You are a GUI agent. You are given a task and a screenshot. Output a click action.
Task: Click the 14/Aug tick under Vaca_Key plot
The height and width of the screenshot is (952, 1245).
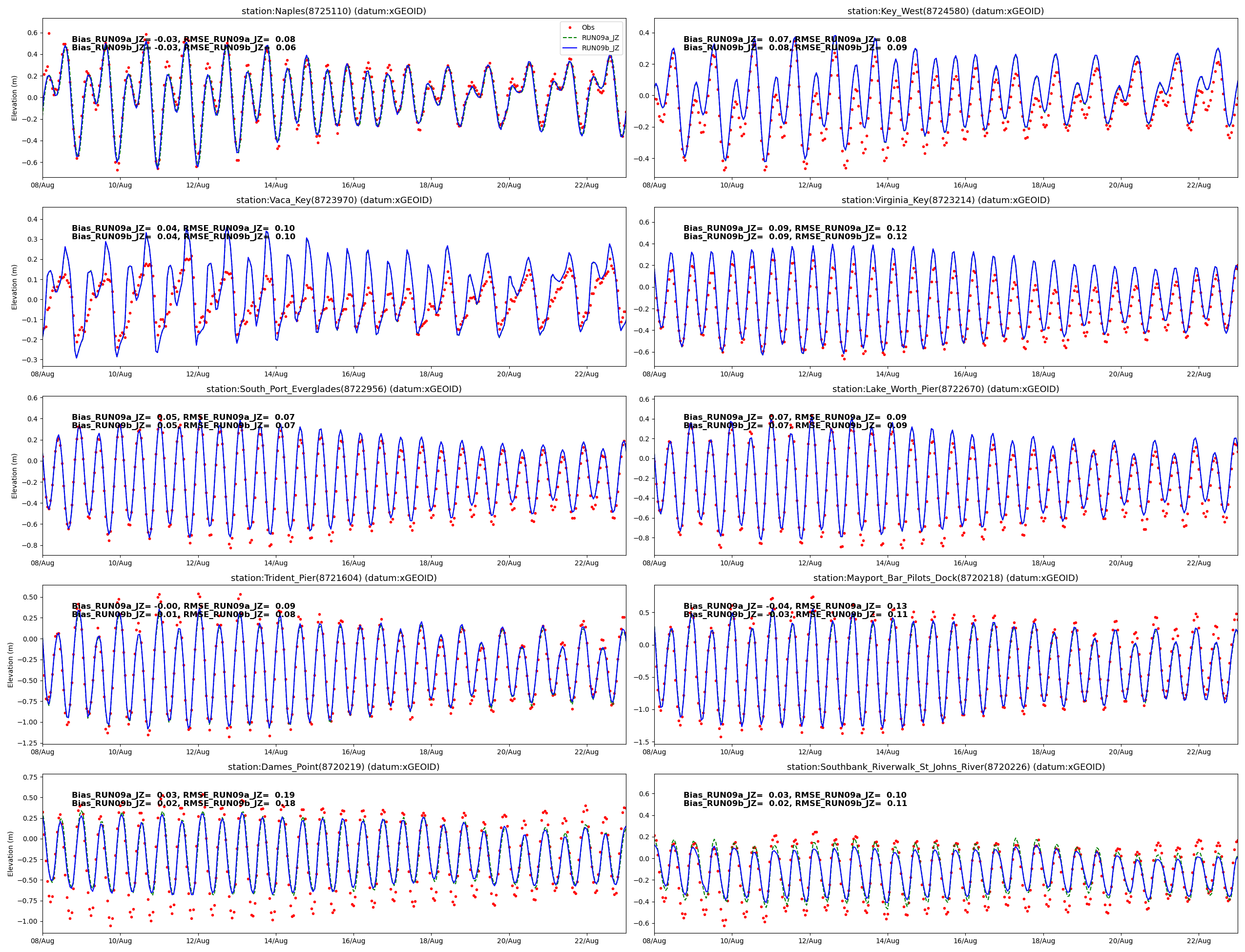(x=275, y=374)
